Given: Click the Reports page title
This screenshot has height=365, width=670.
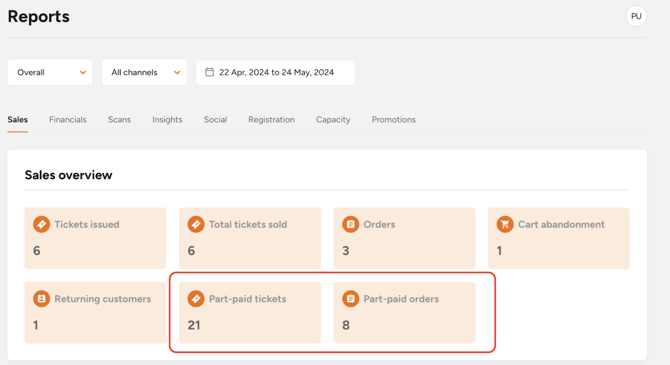Looking at the screenshot, I should coord(38,16).
